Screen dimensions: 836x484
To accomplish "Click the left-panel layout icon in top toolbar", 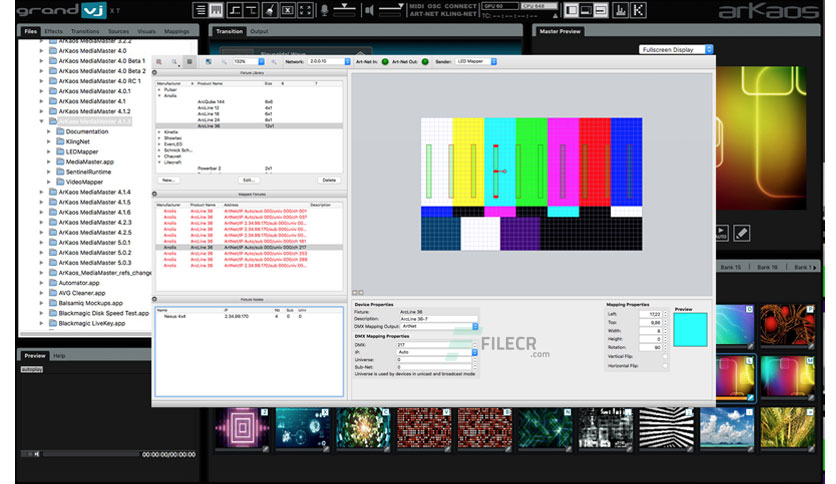I will 571,10.
